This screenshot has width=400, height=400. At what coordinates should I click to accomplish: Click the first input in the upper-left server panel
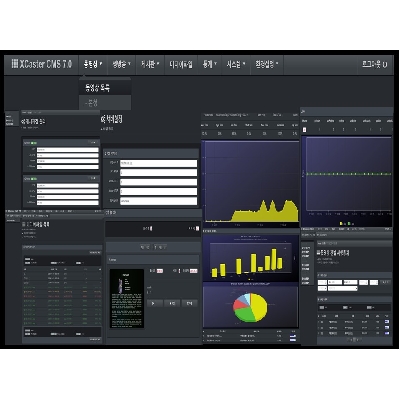coord(67,150)
